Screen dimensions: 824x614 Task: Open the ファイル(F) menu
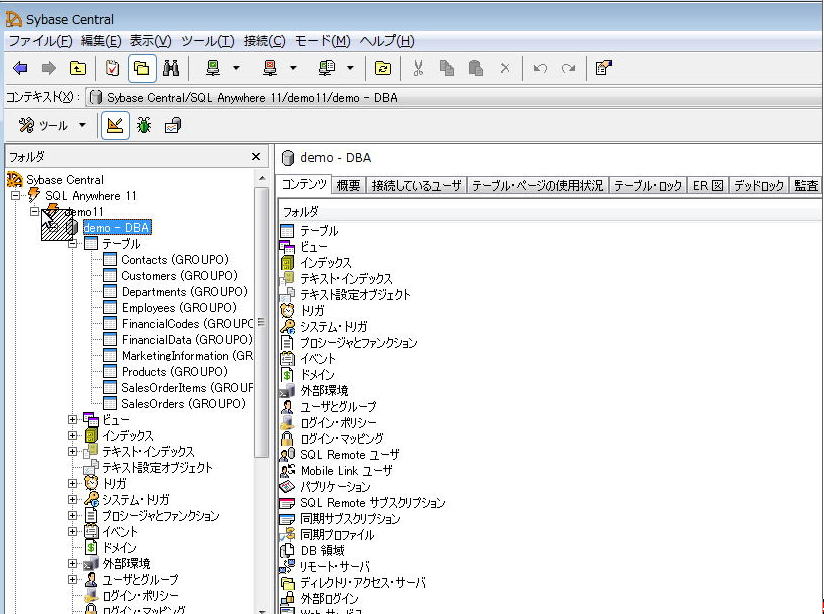(40, 41)
